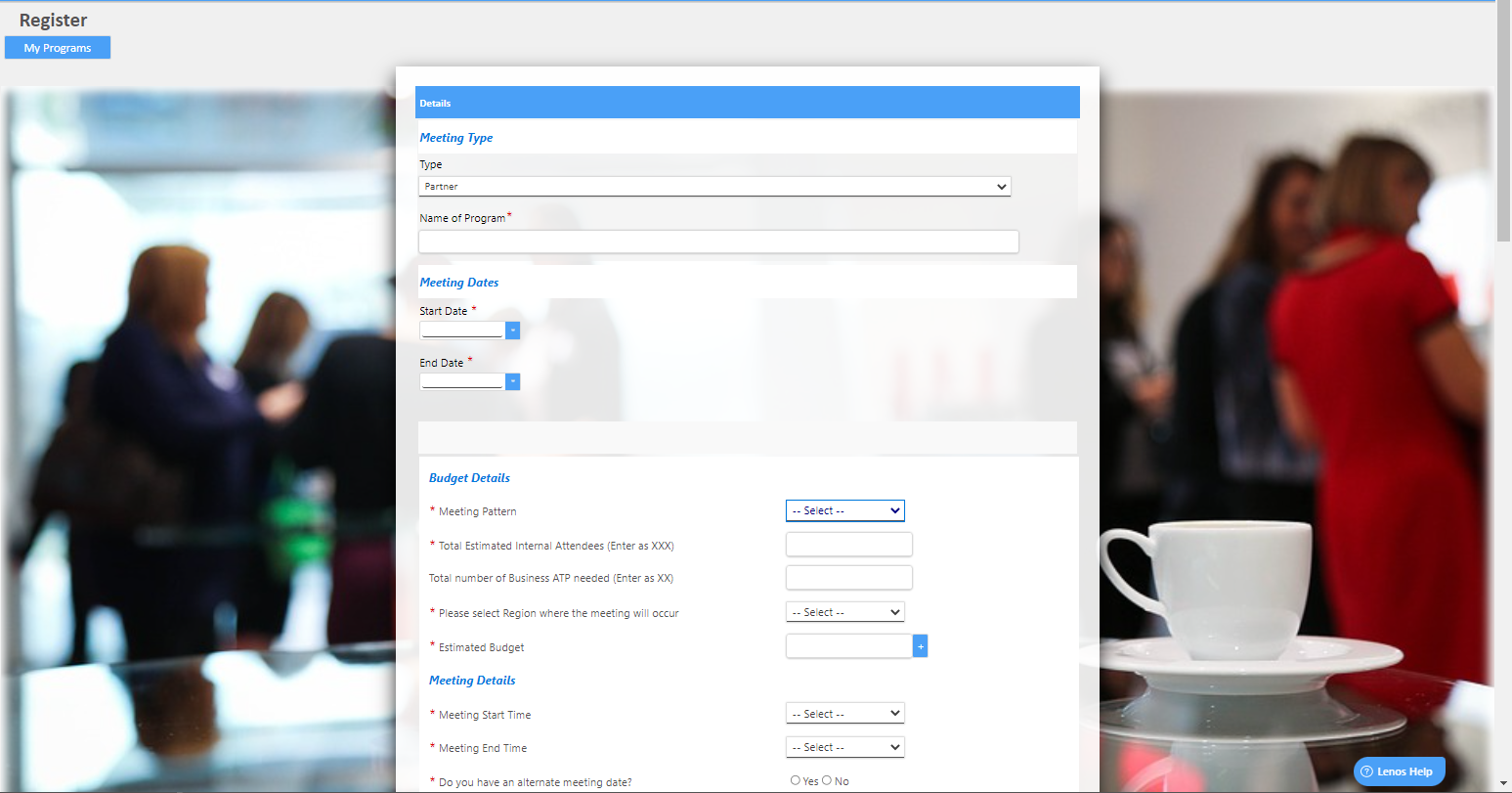
Task: Select Yes for alternate meeting date
Action: pos(796,780)
